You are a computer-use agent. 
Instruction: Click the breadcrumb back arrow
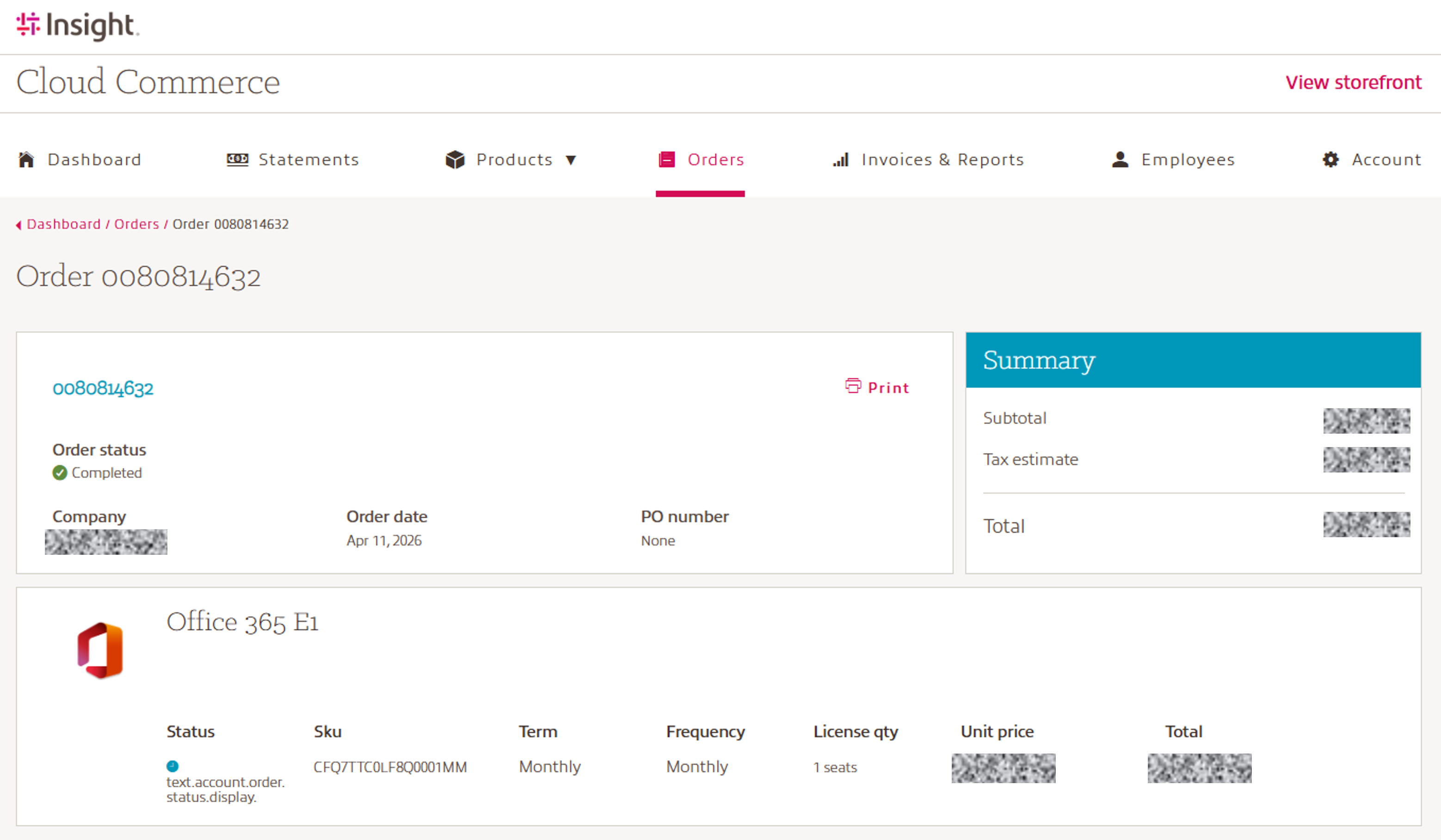[19, 225]
